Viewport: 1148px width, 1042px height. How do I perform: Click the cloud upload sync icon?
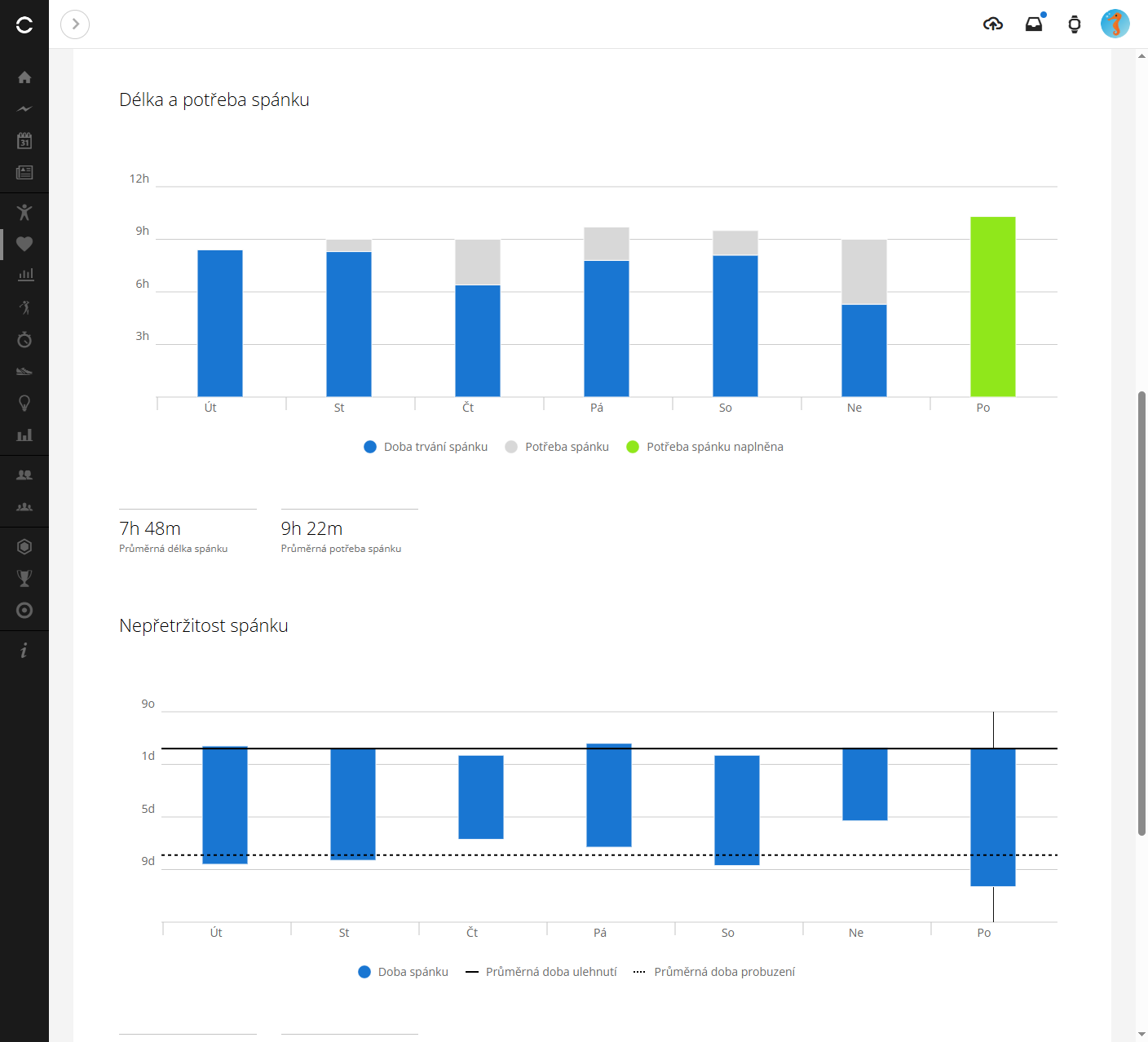coord(992,24)
